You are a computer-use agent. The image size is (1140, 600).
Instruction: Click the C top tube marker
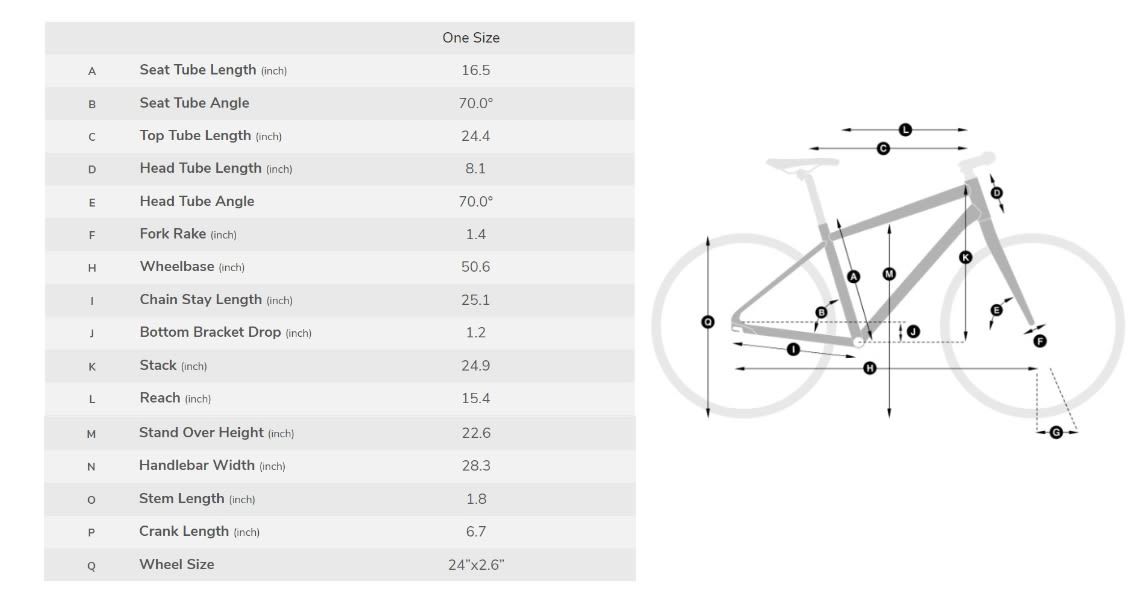pos(883,148)
